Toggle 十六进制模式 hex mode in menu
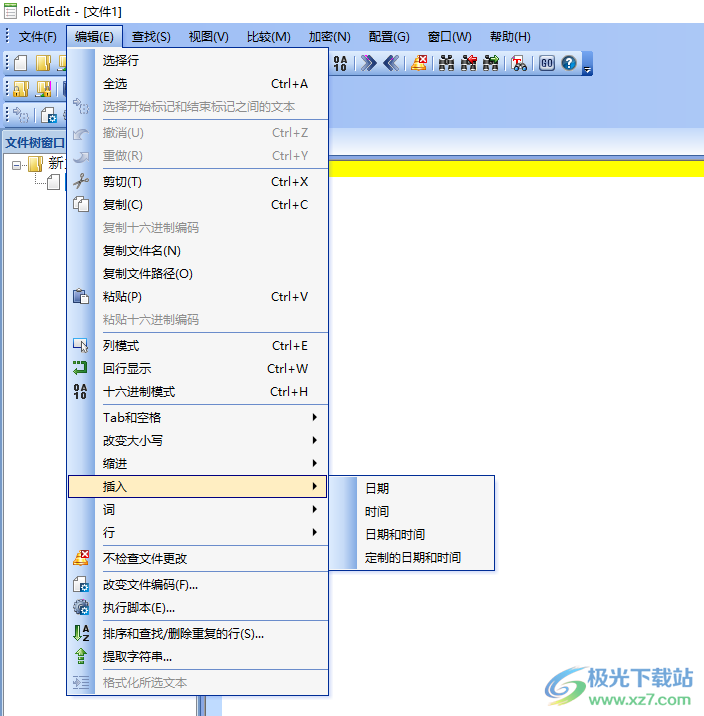Image resolution: width=704 pixels, height=716 pixels. click(198, 391)
